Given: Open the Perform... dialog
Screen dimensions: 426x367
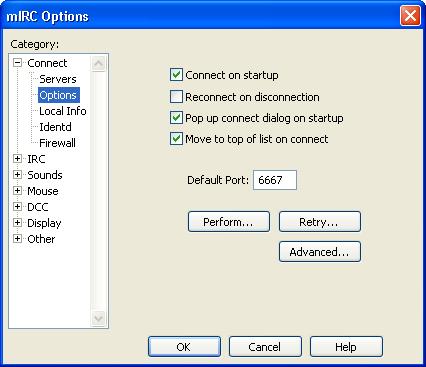Looking at the screenshot, I should [x=229, y=222].
